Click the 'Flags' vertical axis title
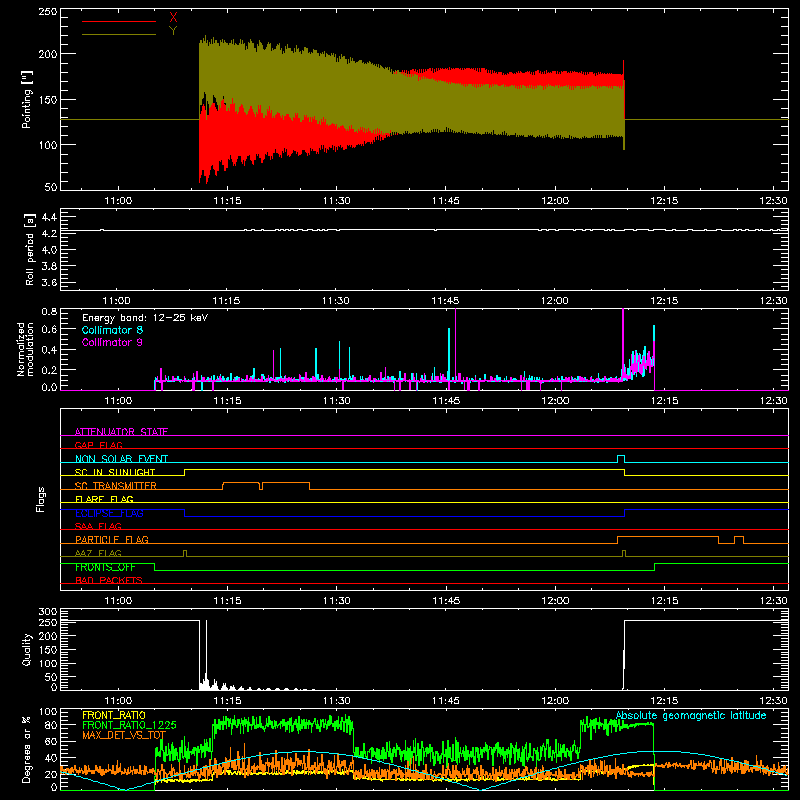 (40, 499)
